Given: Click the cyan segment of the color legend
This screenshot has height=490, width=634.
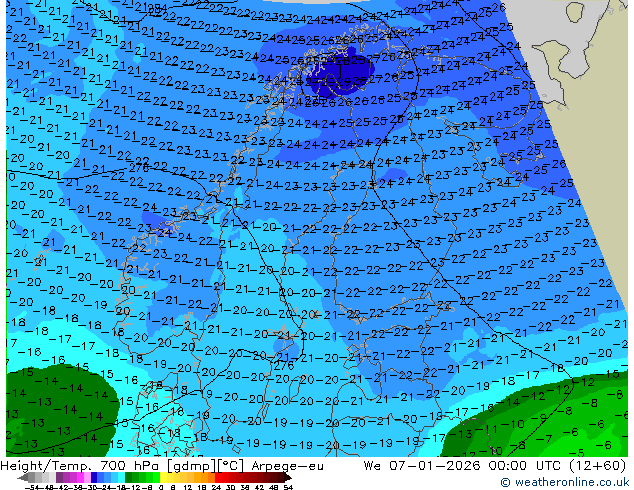Looking at the screenshot, I should 122,478.
